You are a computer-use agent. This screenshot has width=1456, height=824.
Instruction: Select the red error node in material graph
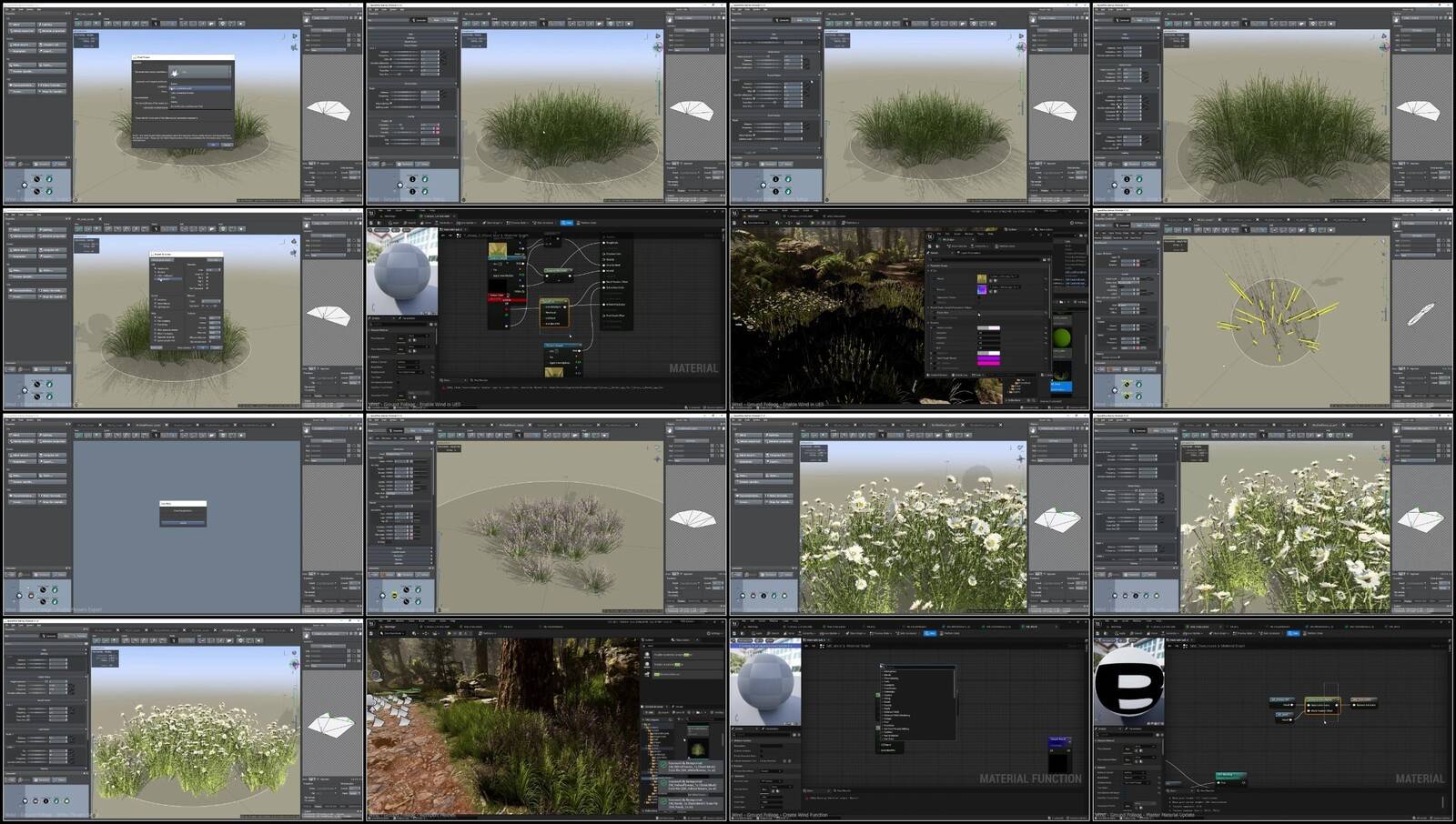tap(507, 299)
